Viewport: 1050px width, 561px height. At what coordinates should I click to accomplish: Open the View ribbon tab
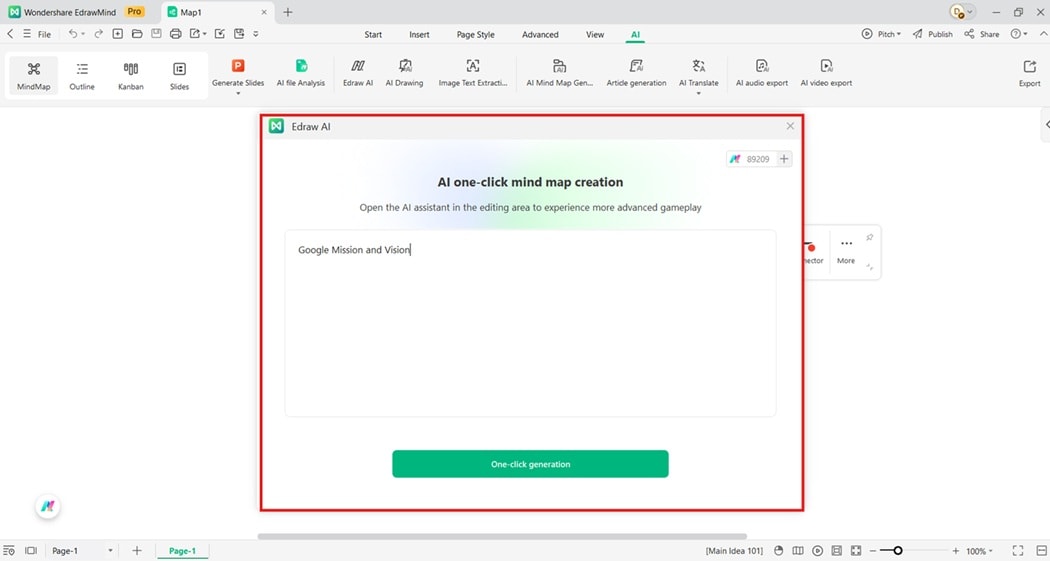point(595,35)
